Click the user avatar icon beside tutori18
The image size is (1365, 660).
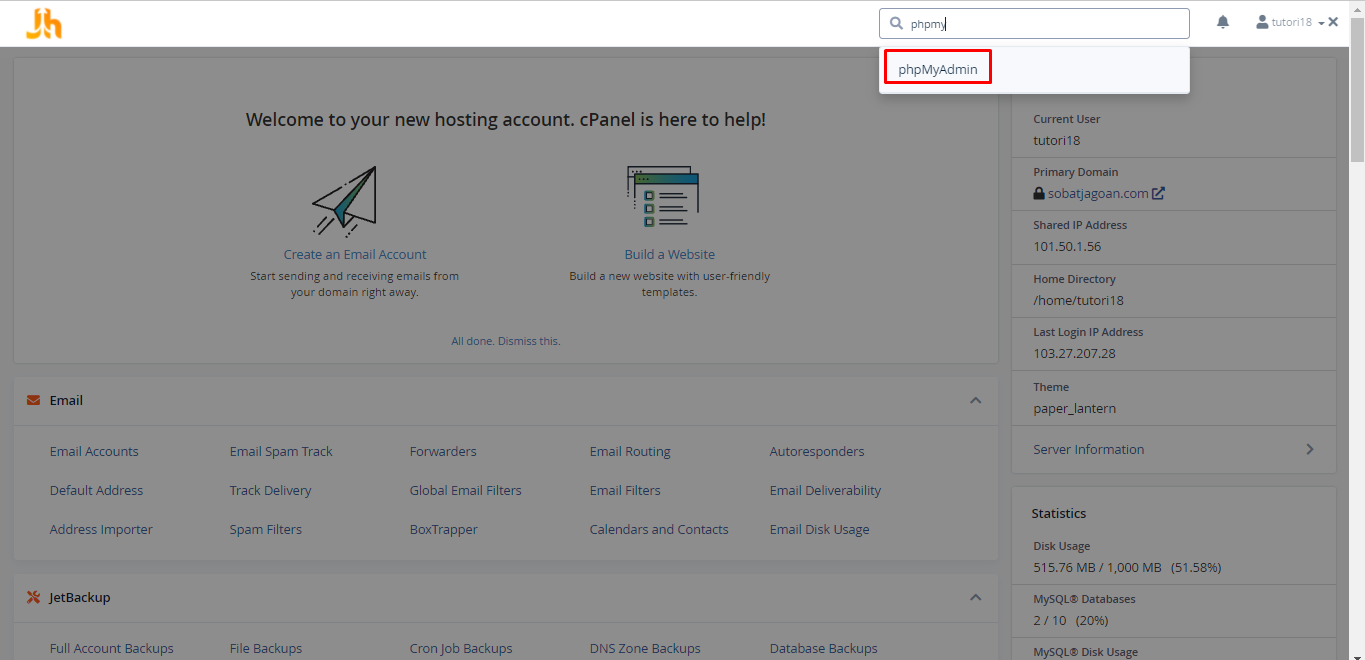click(x=1262, y=22)
